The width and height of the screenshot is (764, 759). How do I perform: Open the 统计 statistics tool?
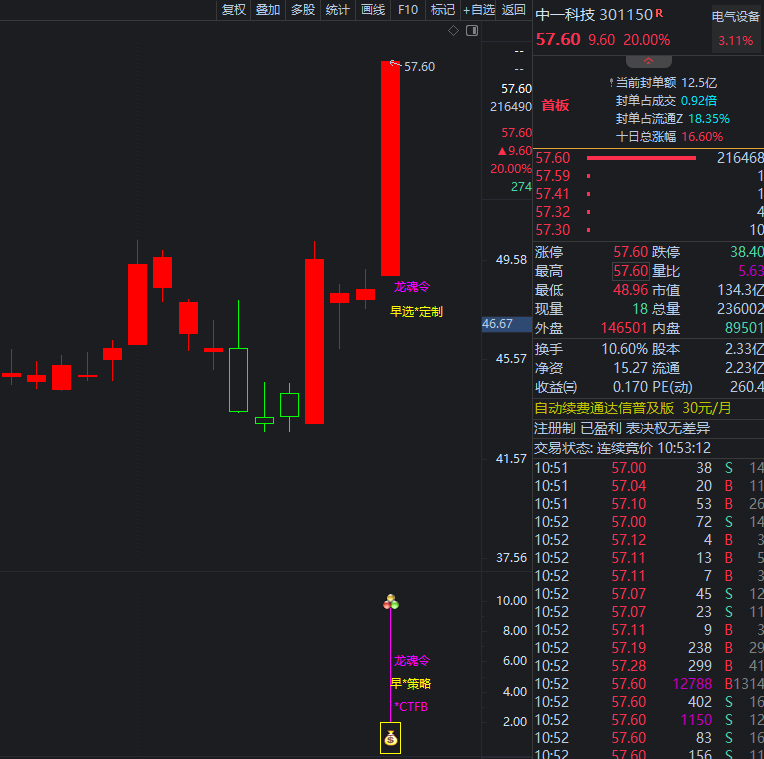point(338,10)
